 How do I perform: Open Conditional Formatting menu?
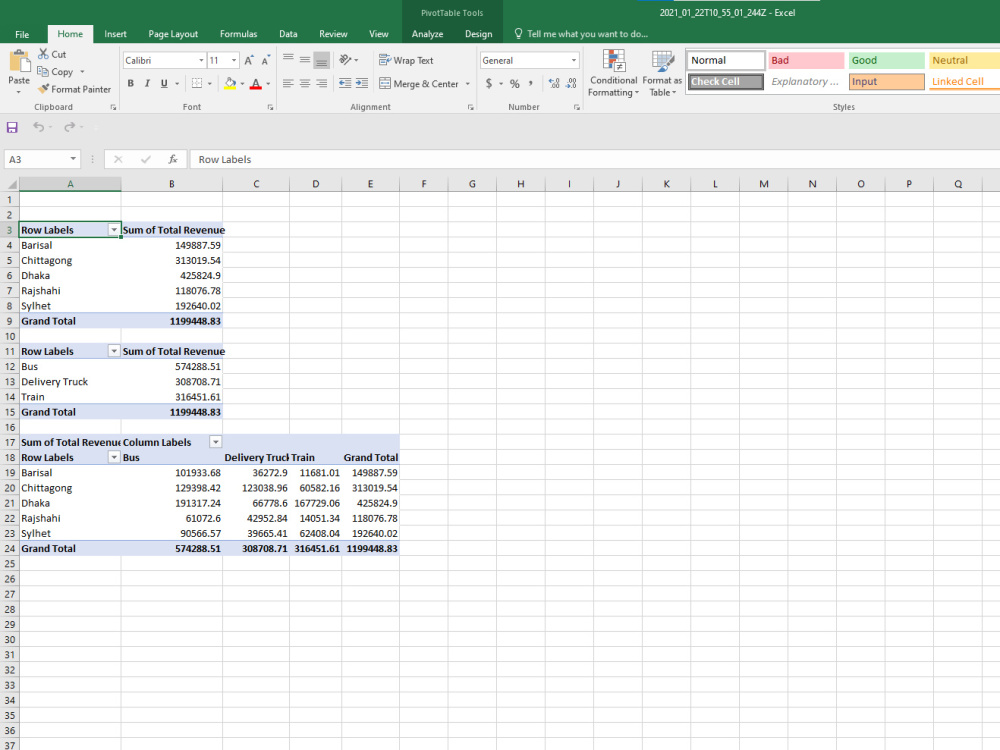(613, 74)
